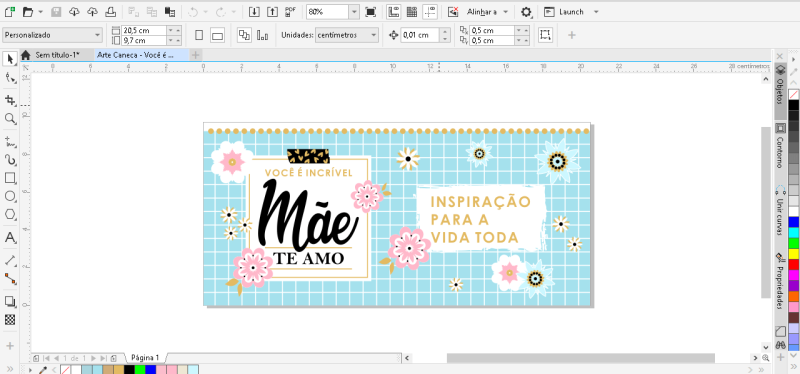The height and width of the screenshot is (374, 800).
Task: Expand the Open recent dropdown arrow
Action: [41, 11]
